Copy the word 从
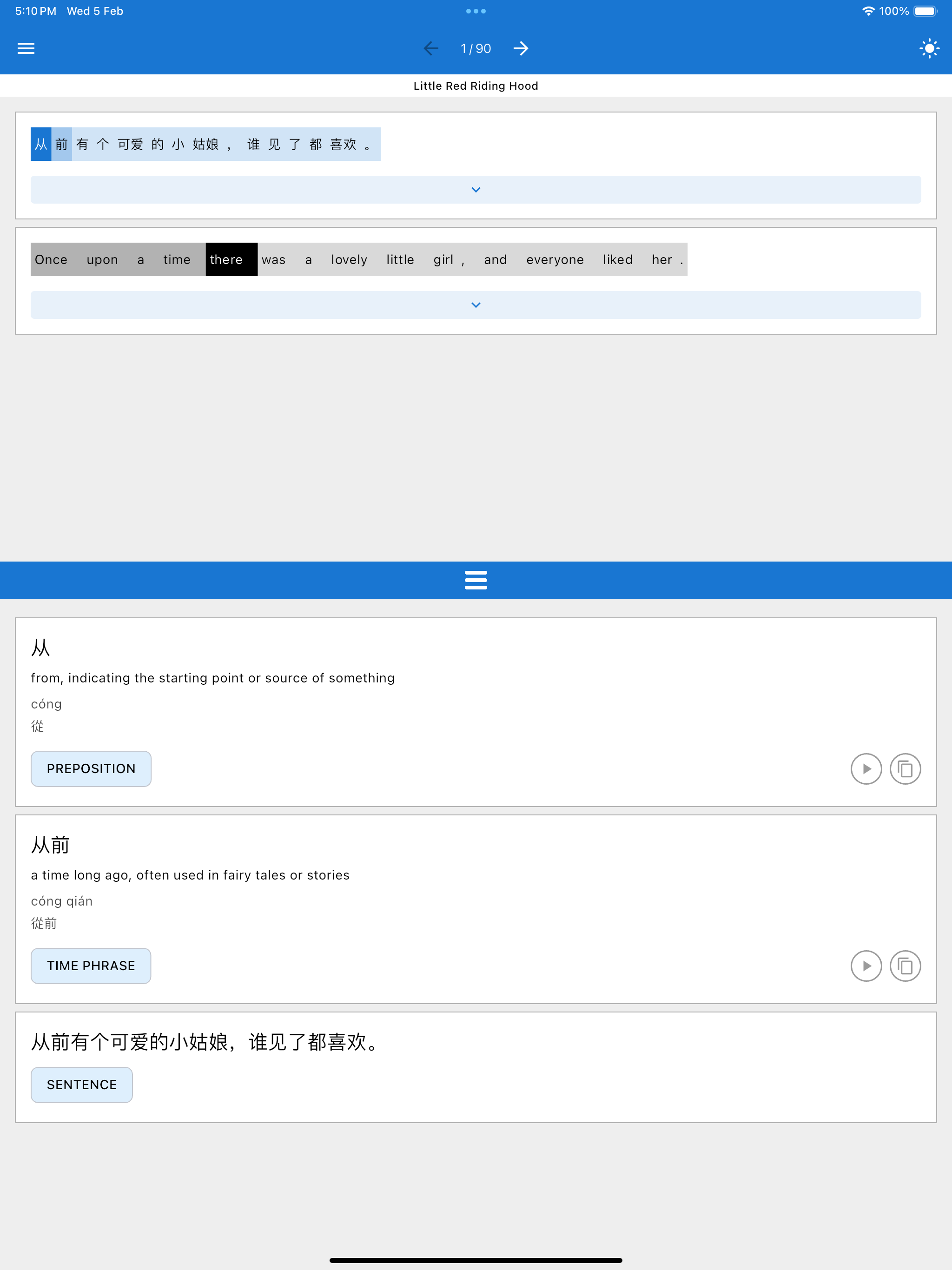This screenshot has height=1270, width=952. pos(906,769)
